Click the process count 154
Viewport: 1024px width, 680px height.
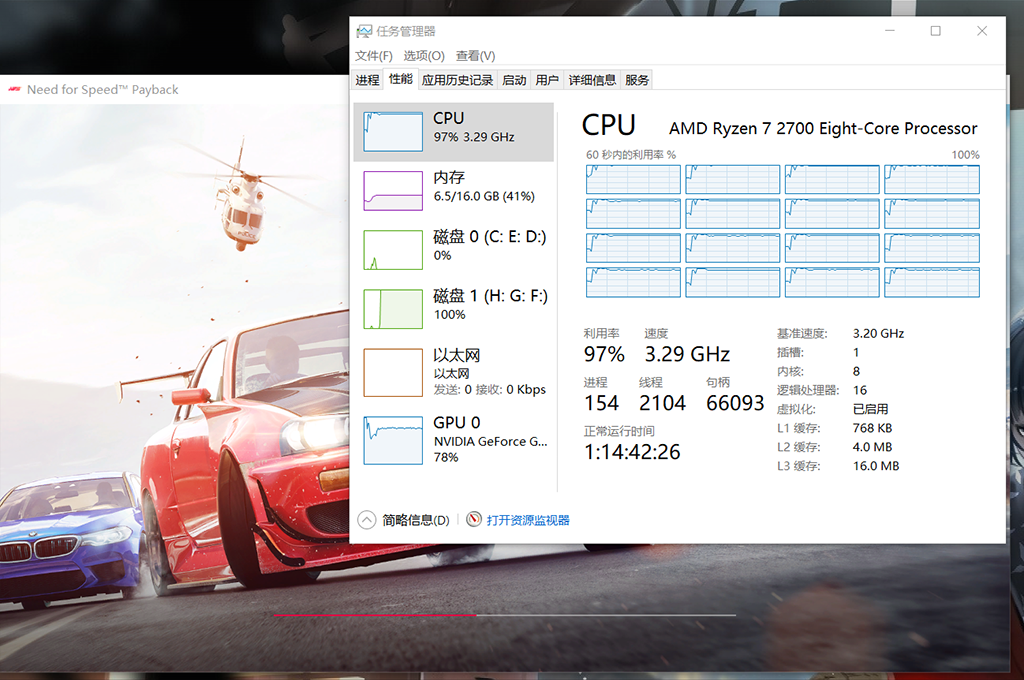(x=601, y=403)
